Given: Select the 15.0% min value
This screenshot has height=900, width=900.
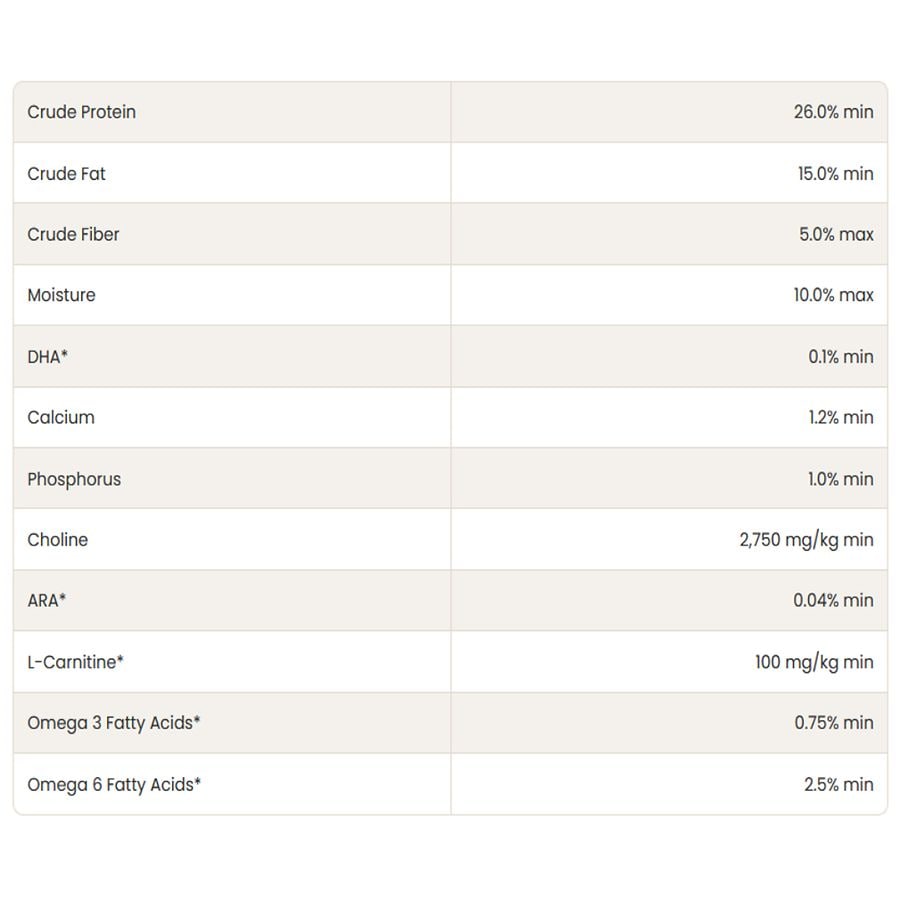Looking at the screenshot, I should coord(835,174).
